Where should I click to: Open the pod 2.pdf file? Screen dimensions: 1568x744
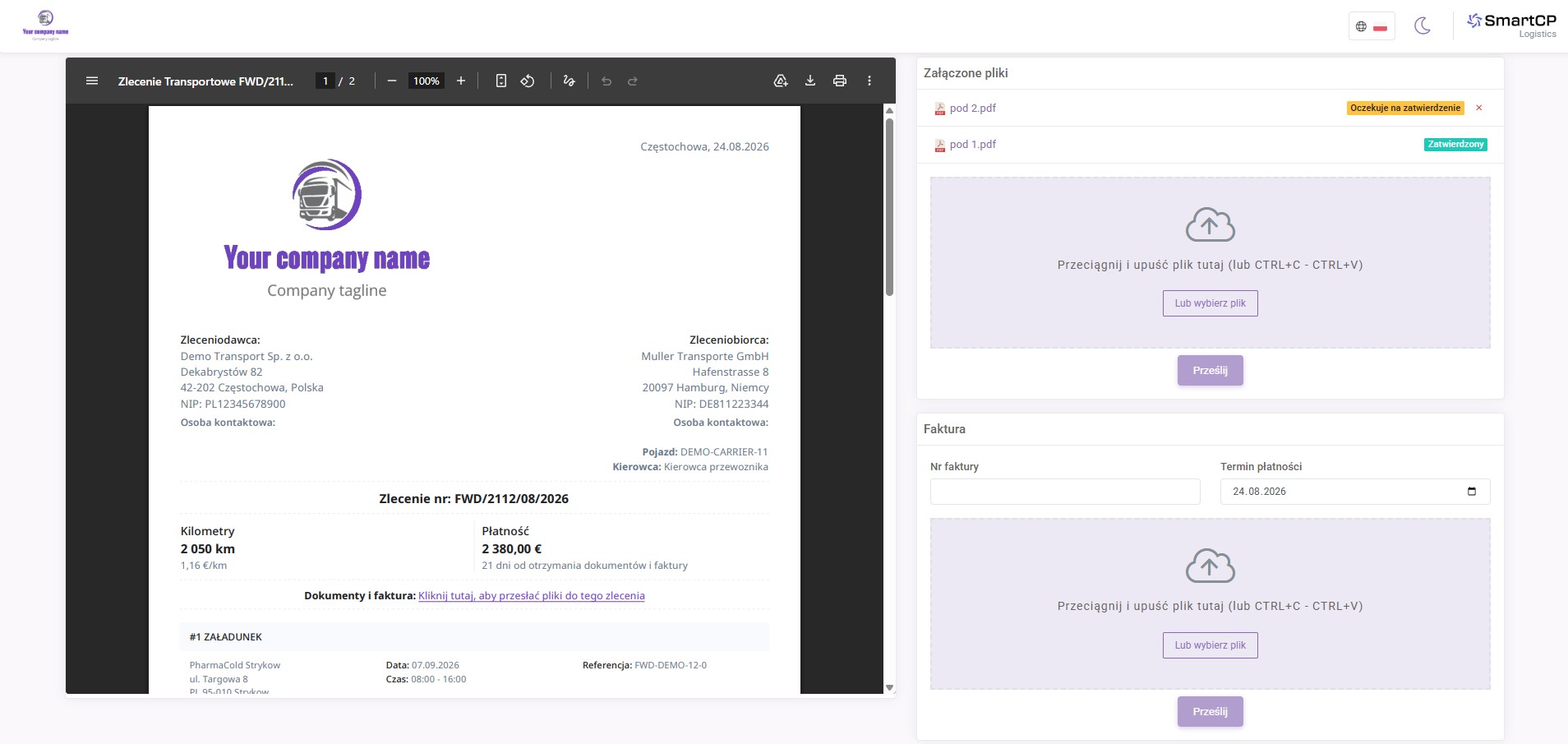[x=973, y=108]
